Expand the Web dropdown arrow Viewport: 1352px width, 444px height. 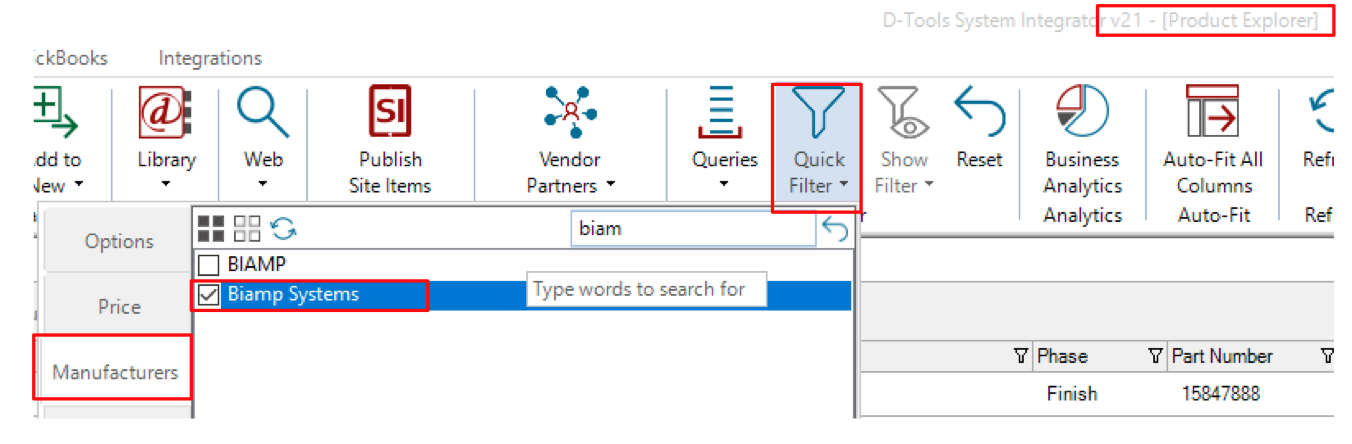[x=263, y=184]
